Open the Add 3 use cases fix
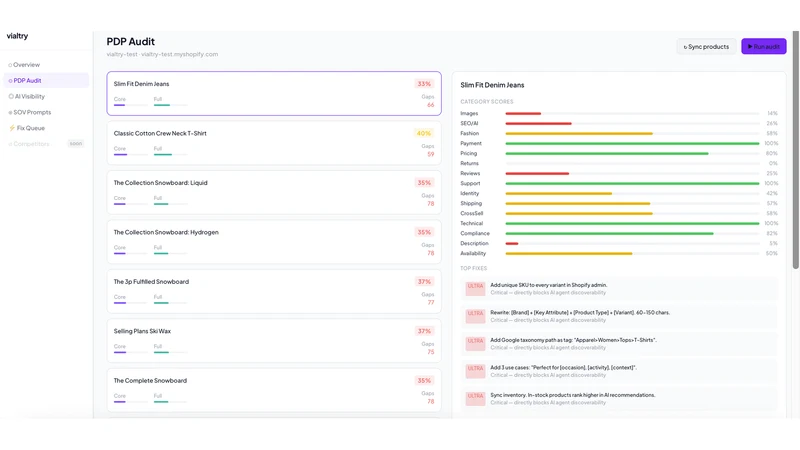The height and width of the screenshot is (450, 800). tap(619, 371)
